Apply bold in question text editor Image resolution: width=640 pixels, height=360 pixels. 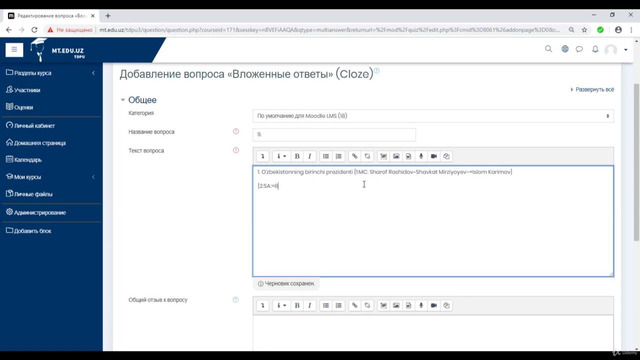pos(297,156)
